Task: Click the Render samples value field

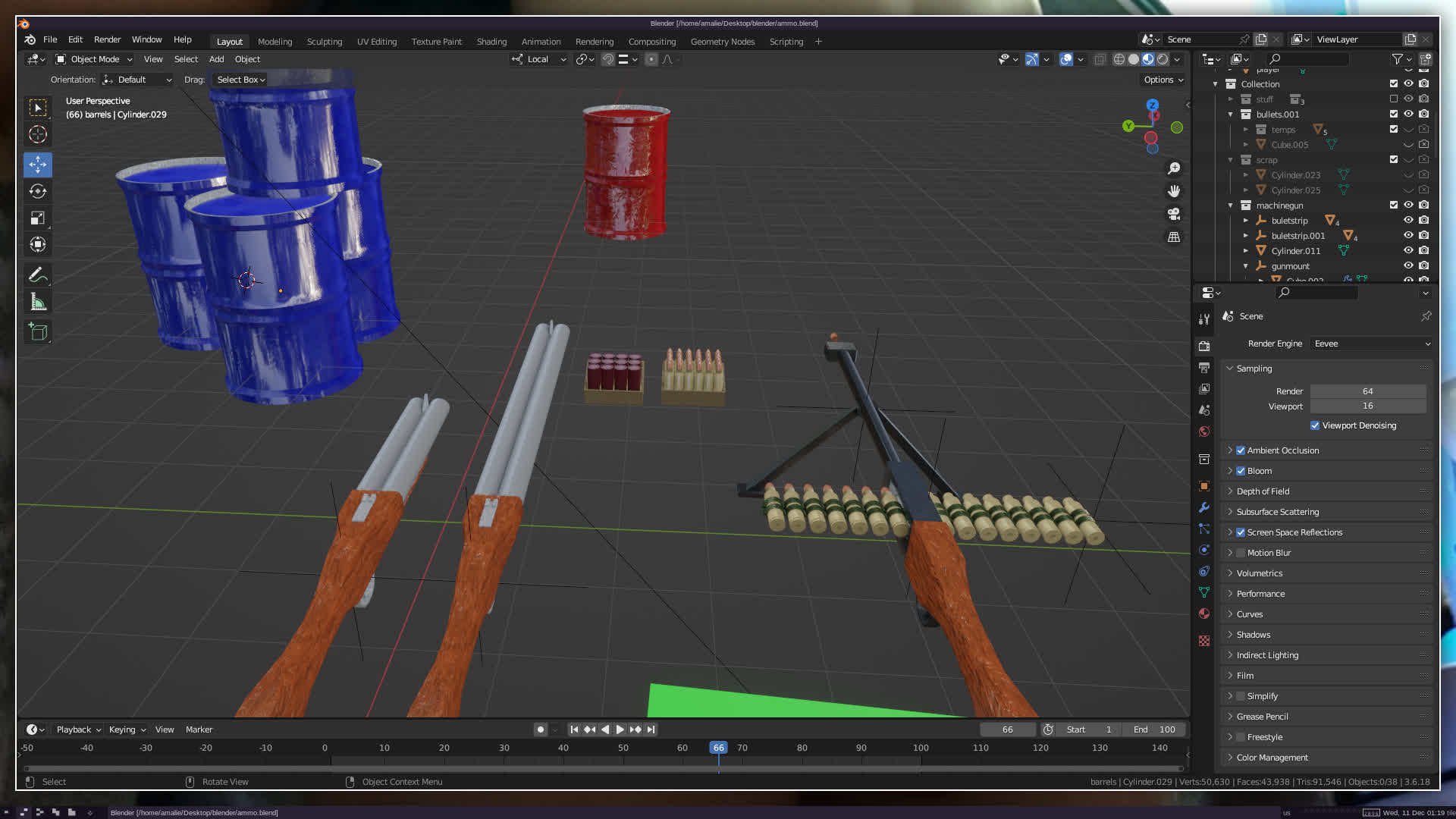Action: (1367, 391)
